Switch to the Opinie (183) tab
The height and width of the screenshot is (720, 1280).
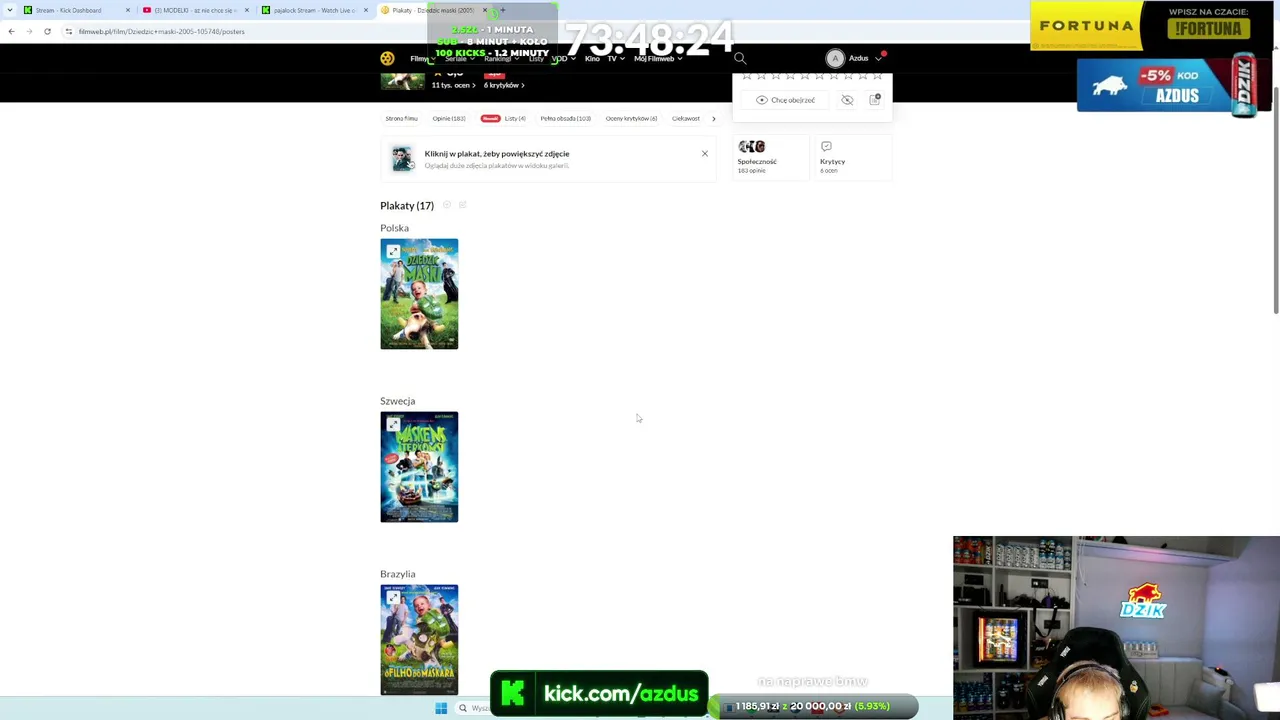pyautogui.click(x=449, y=119)
